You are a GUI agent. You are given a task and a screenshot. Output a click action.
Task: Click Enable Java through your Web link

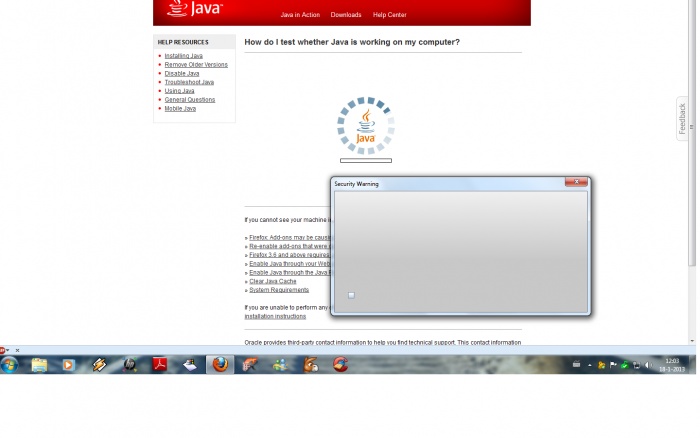(289, 264)
